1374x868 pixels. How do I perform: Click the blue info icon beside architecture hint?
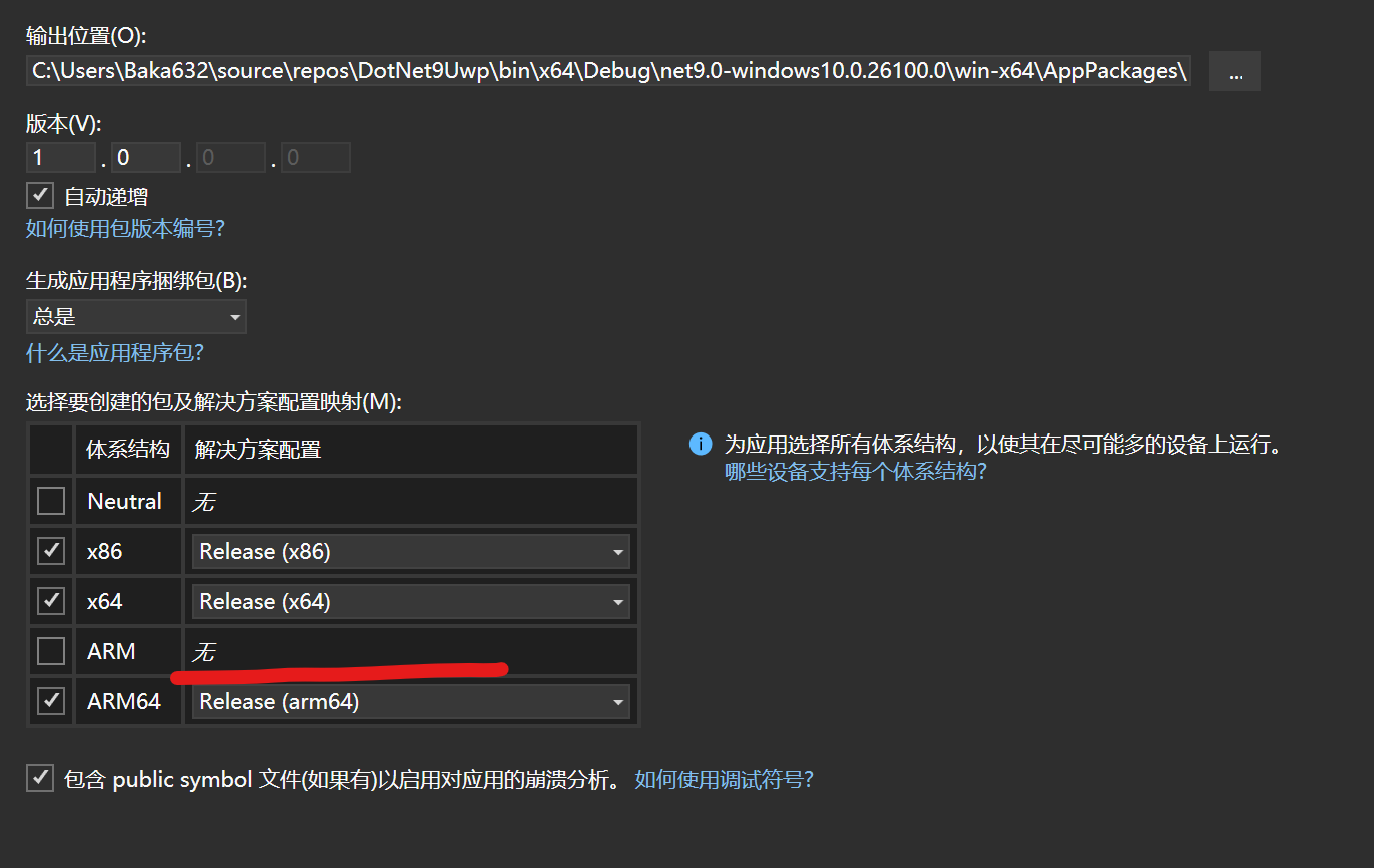[x=701, y=445]
